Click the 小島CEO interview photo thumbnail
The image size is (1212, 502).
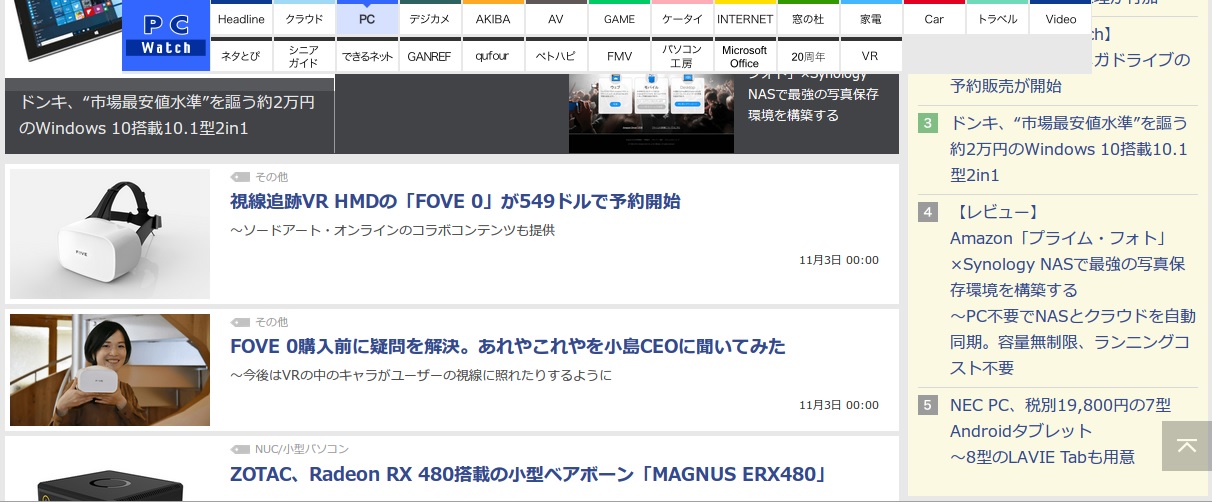pyautogui.click(x=110, y=370)
